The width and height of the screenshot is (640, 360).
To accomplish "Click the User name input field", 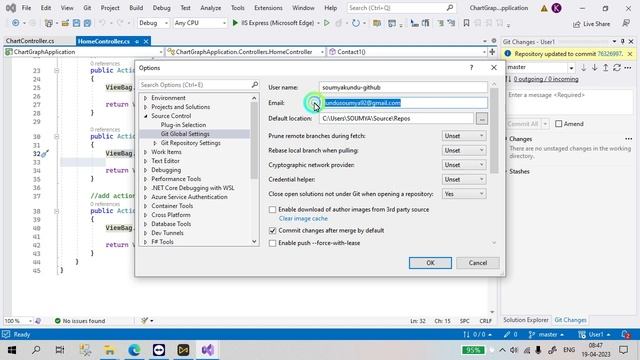I will (403, 87).
